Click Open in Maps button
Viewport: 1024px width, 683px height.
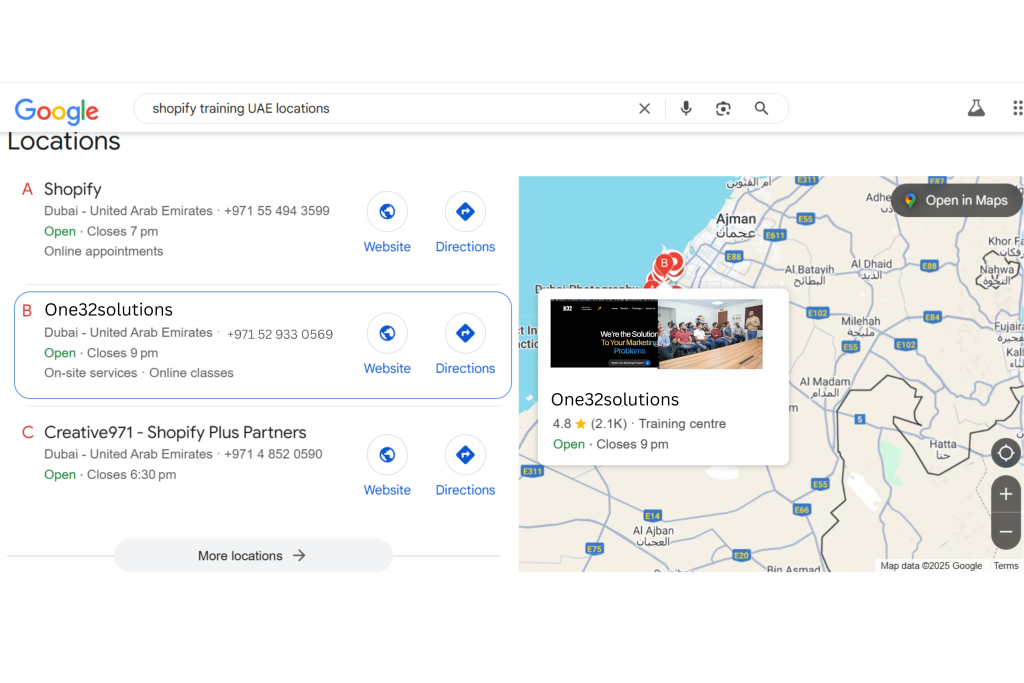[x=957, y=200]
